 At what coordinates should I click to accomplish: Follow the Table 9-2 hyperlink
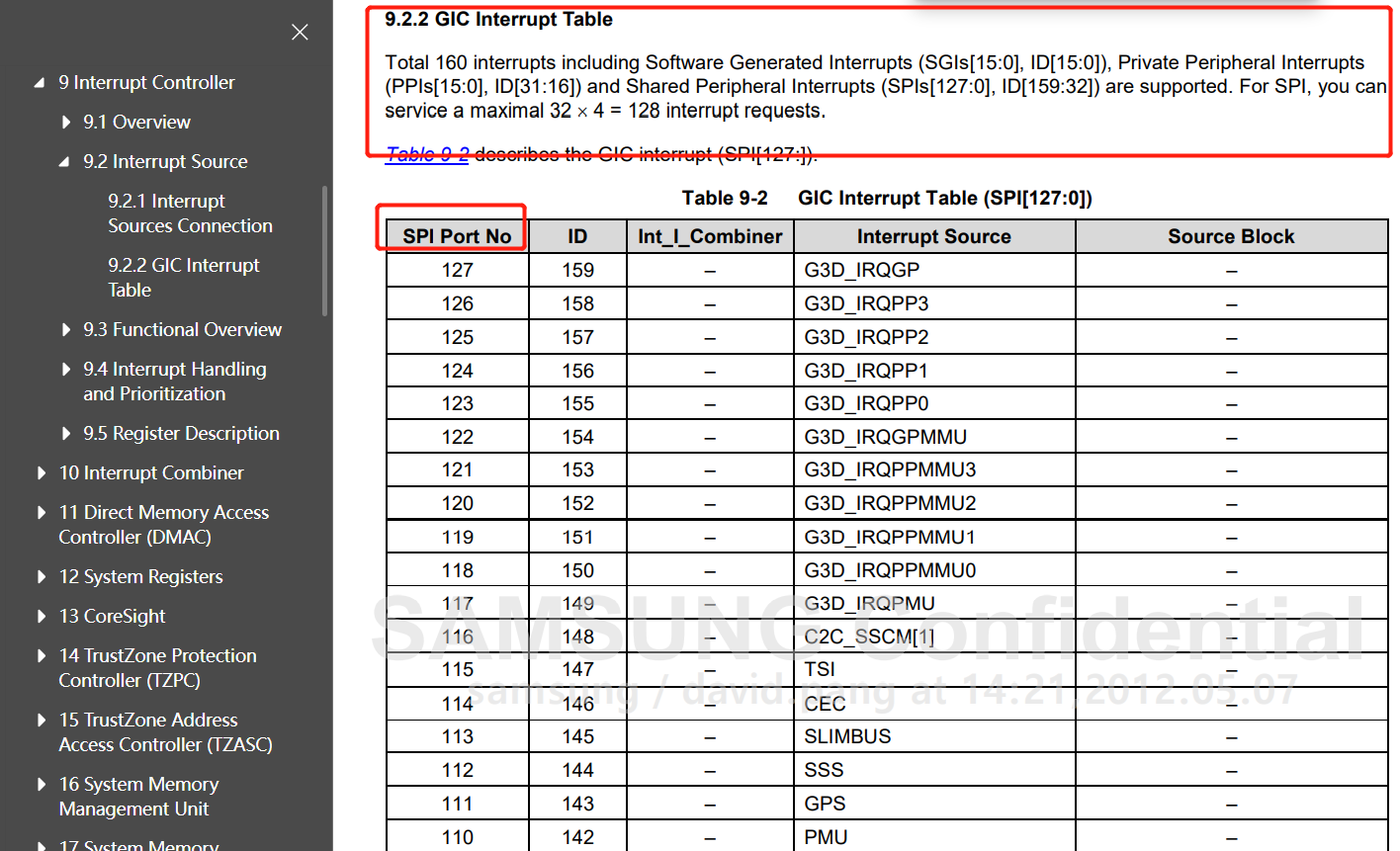pyautogui.click(x=427, y=154)
